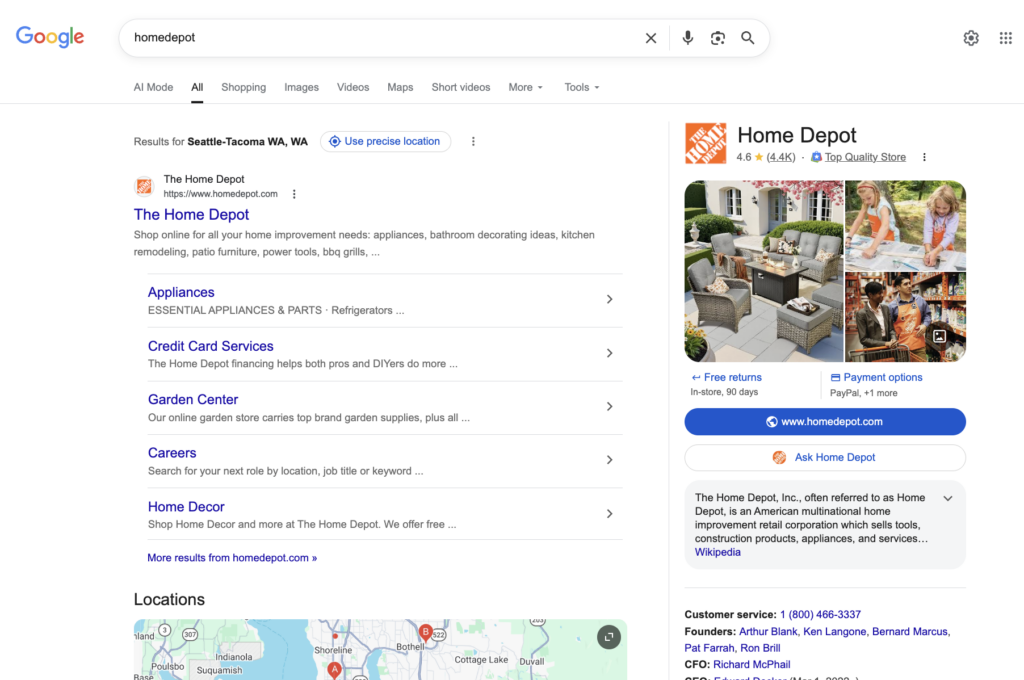Open Google settings gear icon
This screenshot has height=680, width=1024.
click(971, 38)
